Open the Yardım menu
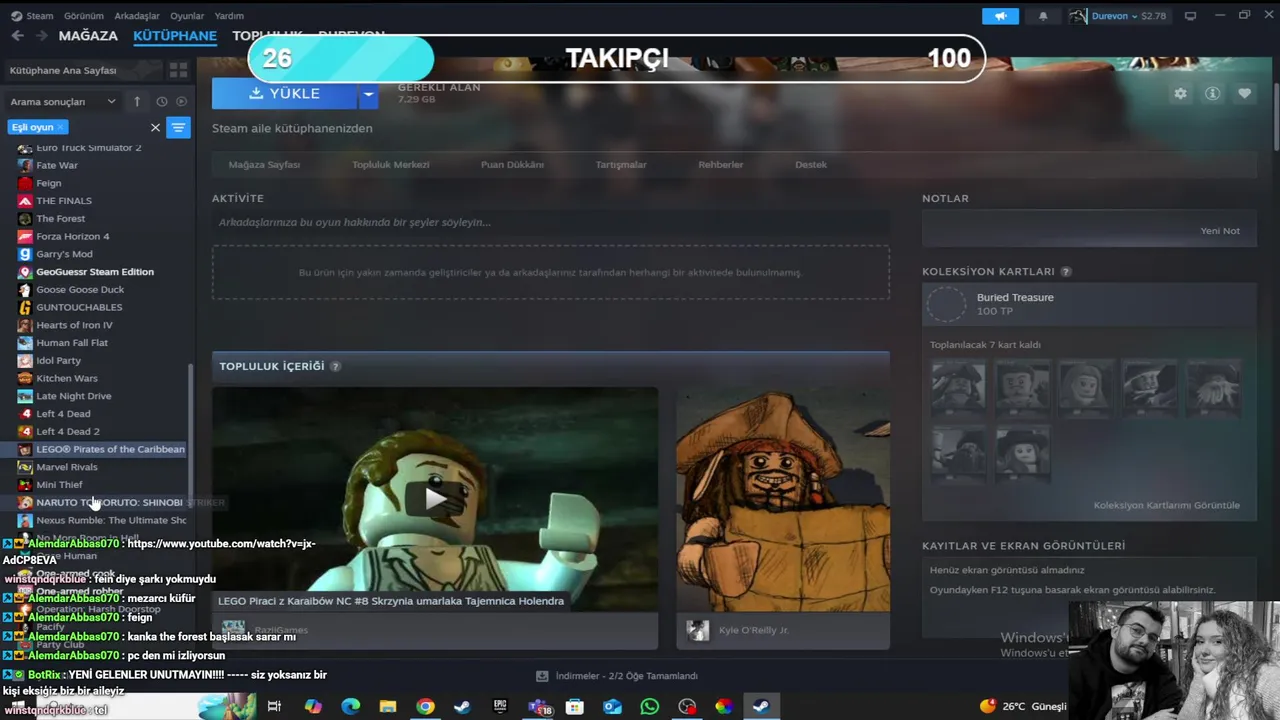 click(229, 16)
